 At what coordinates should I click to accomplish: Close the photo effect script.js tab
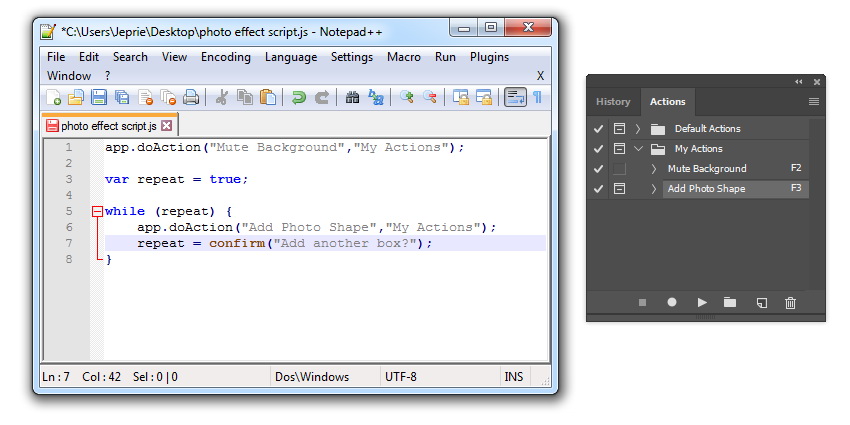click(166, 126)
